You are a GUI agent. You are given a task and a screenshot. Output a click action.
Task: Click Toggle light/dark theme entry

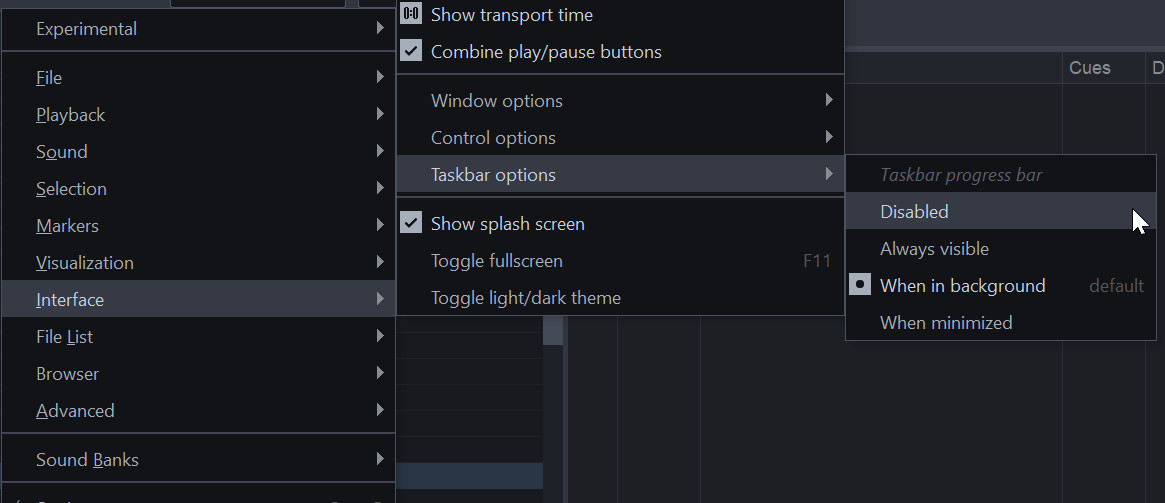pyautogui.click(x=525, y=298)
